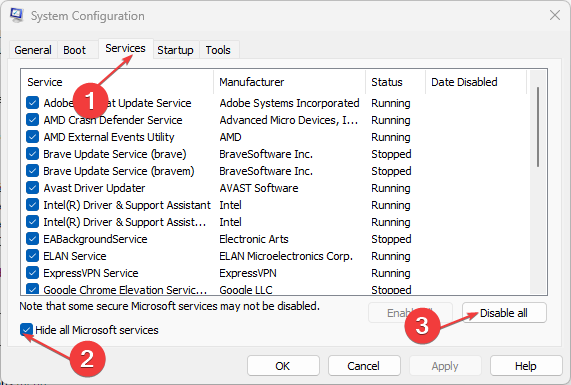Switch to the Startup tab
Viewport: 571px width, 385px height.
pos(175,50)
